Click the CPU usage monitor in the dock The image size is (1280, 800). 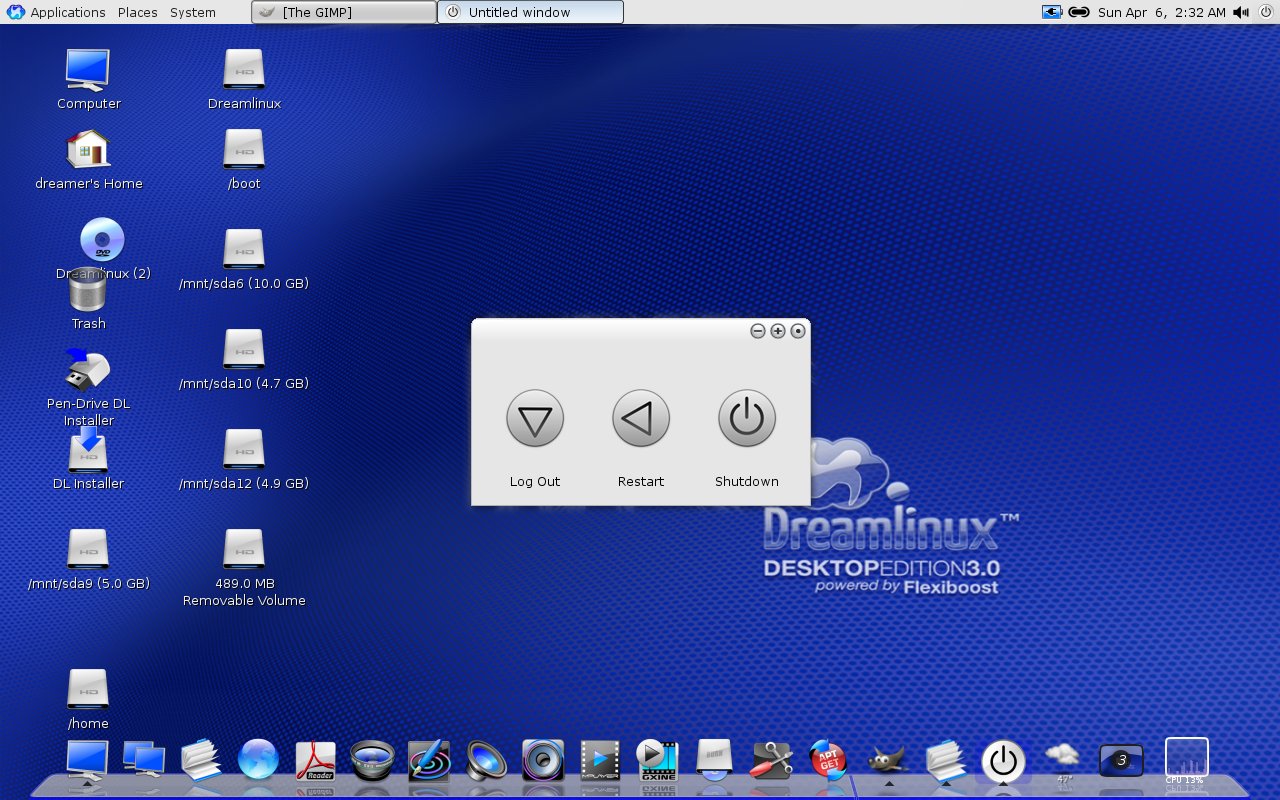(1187, 761)
